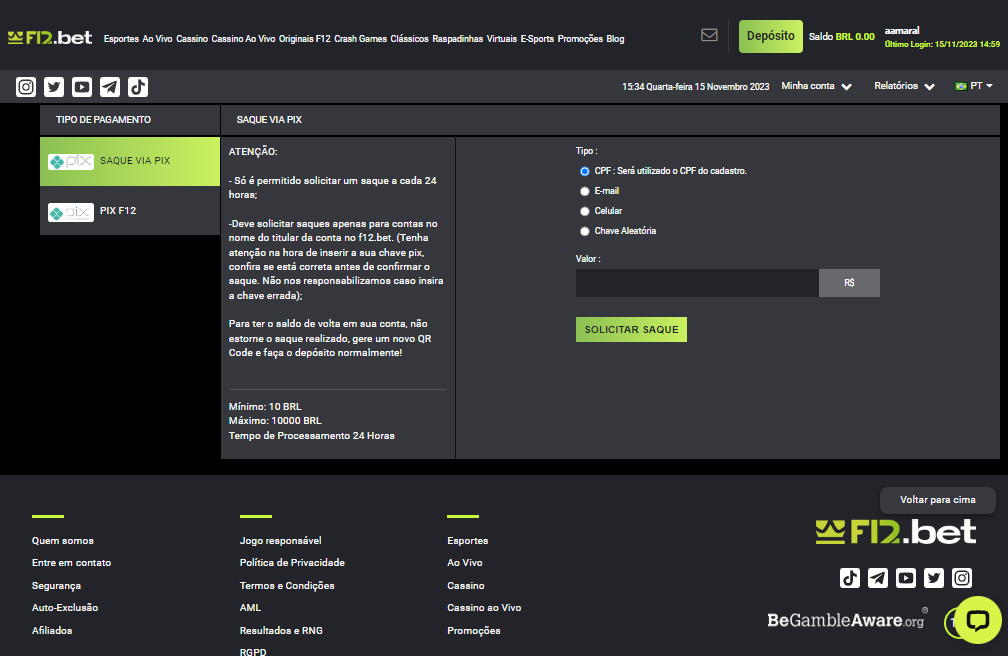Open the Cassino menu in header
The image size is (1008, 656).
click(192, 39)
